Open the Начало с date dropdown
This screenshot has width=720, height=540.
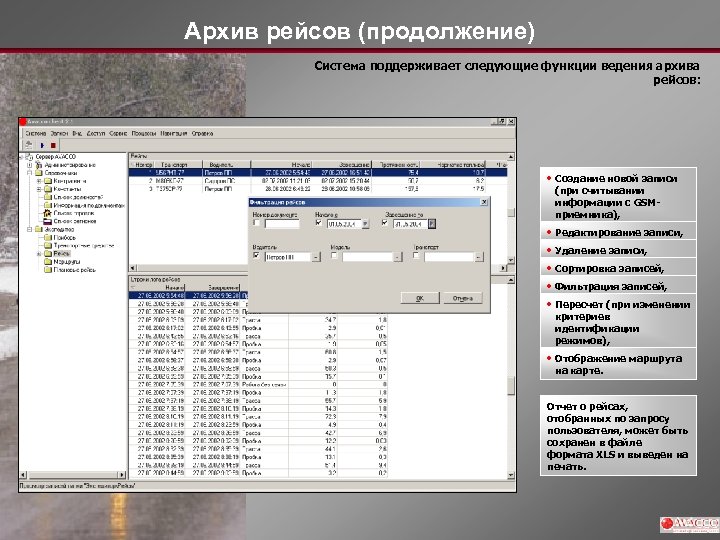pyautogui.click(x=366, y=224)
